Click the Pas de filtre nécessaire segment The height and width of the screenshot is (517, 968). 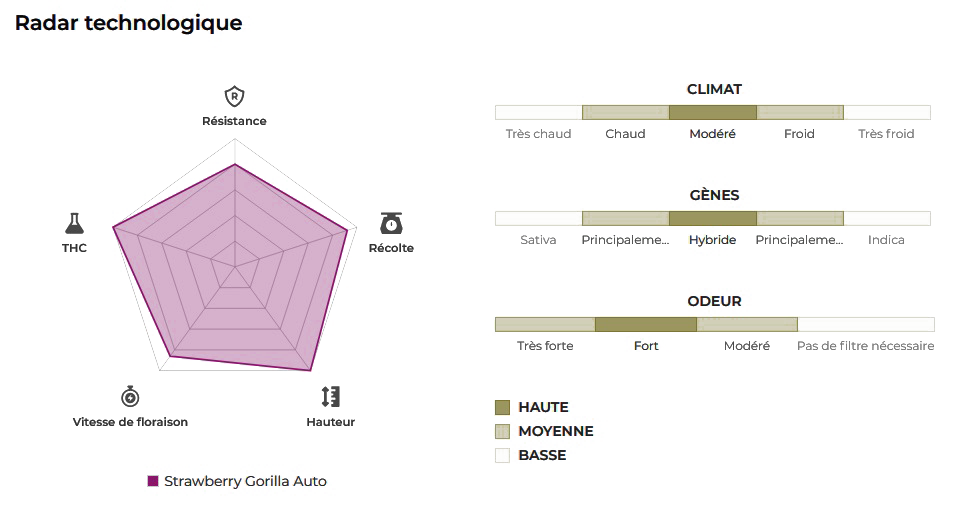(x=865, y=324)
